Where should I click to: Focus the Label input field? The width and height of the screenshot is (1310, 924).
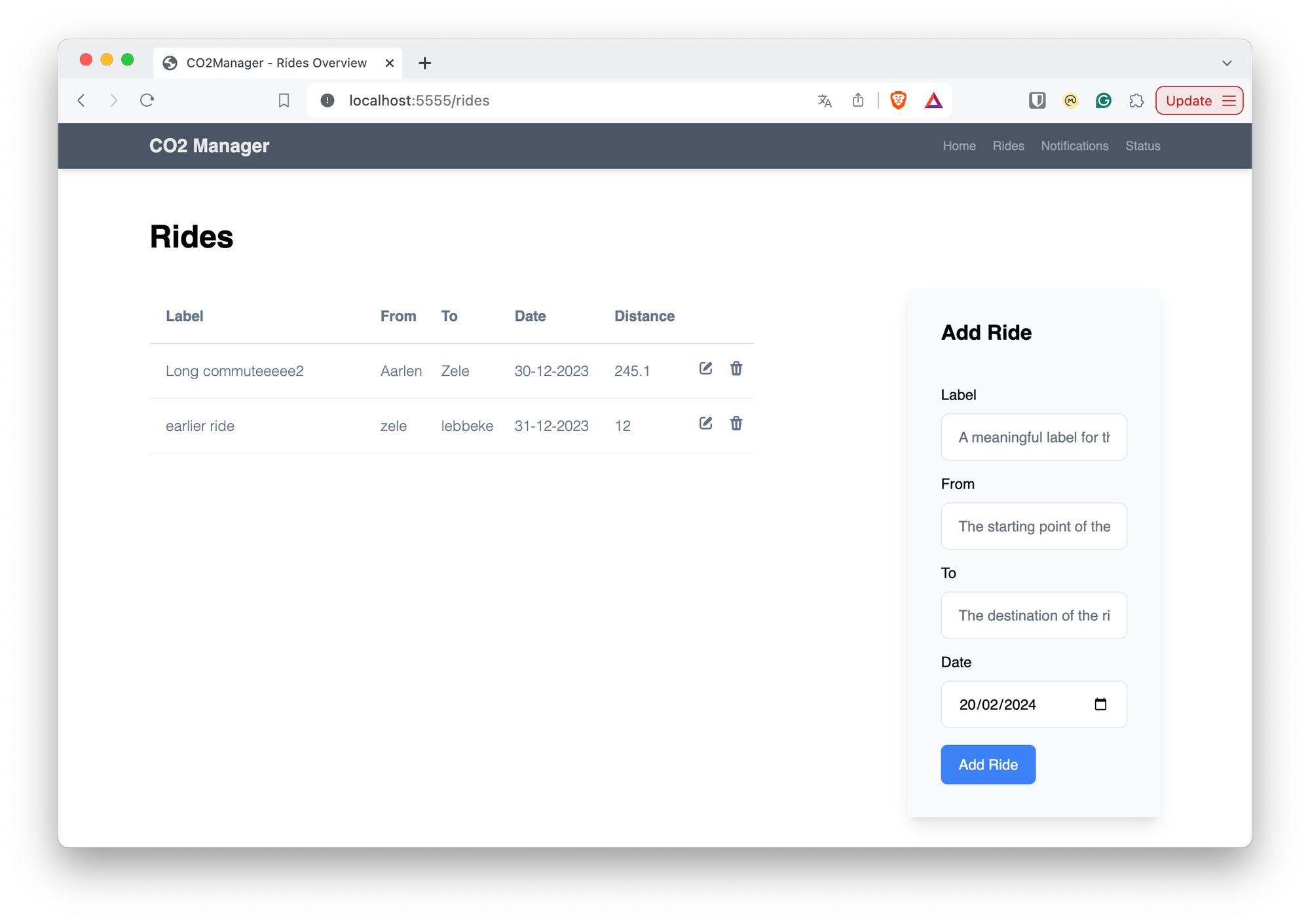(1034, 437)
